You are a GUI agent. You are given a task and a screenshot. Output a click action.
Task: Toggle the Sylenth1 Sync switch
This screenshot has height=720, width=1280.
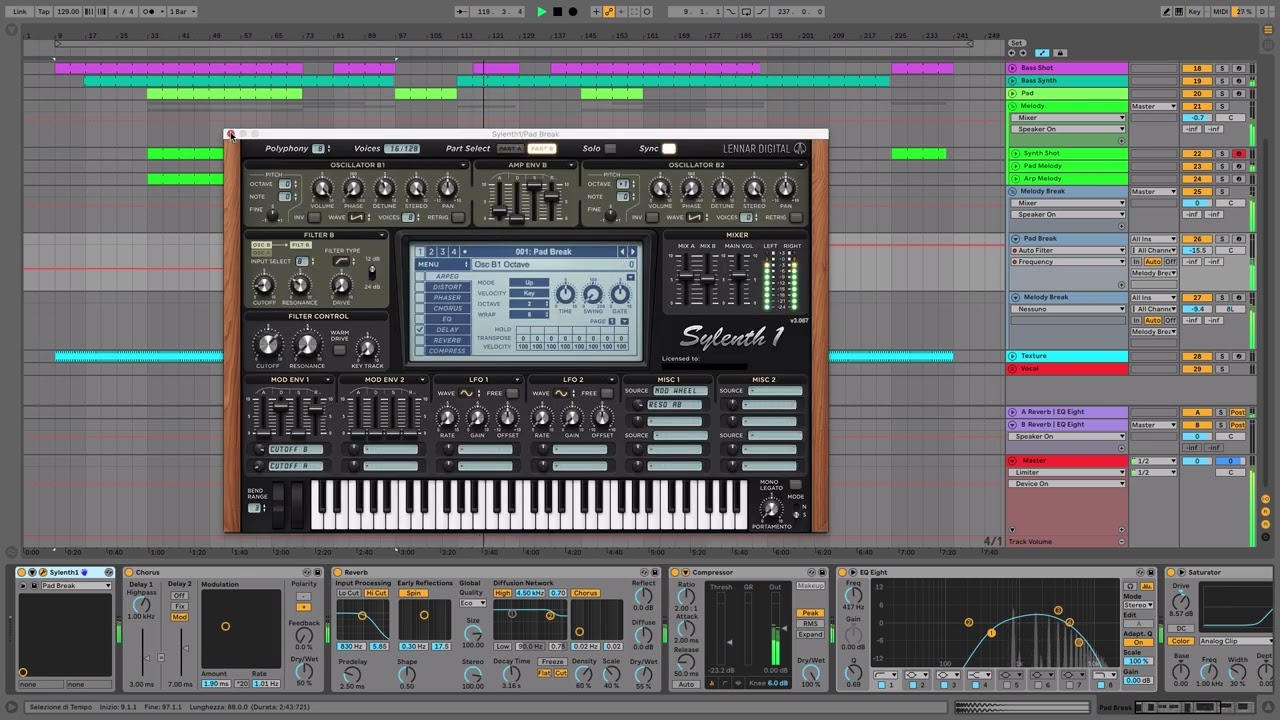pos(668,149)
